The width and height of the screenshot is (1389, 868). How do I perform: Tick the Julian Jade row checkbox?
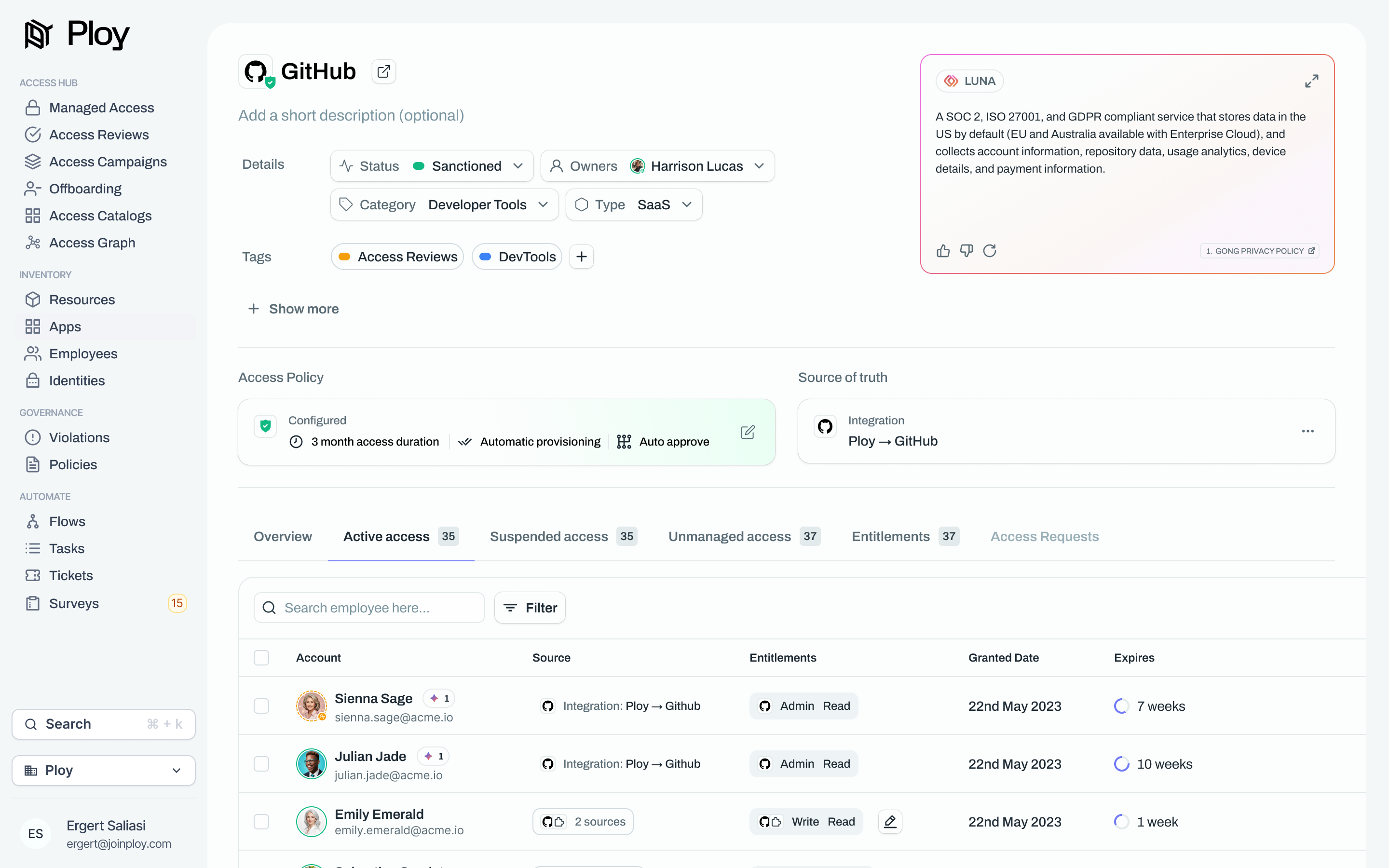coord(261,763)
